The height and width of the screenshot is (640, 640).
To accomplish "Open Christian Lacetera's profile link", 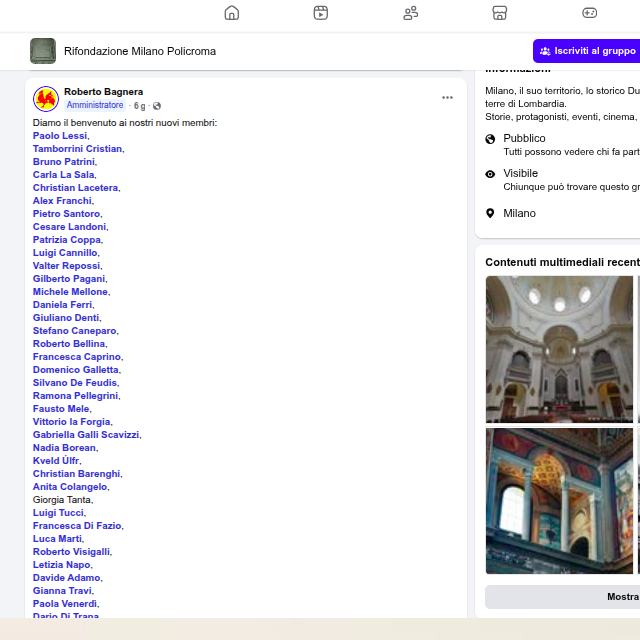I will coord(76,188).
